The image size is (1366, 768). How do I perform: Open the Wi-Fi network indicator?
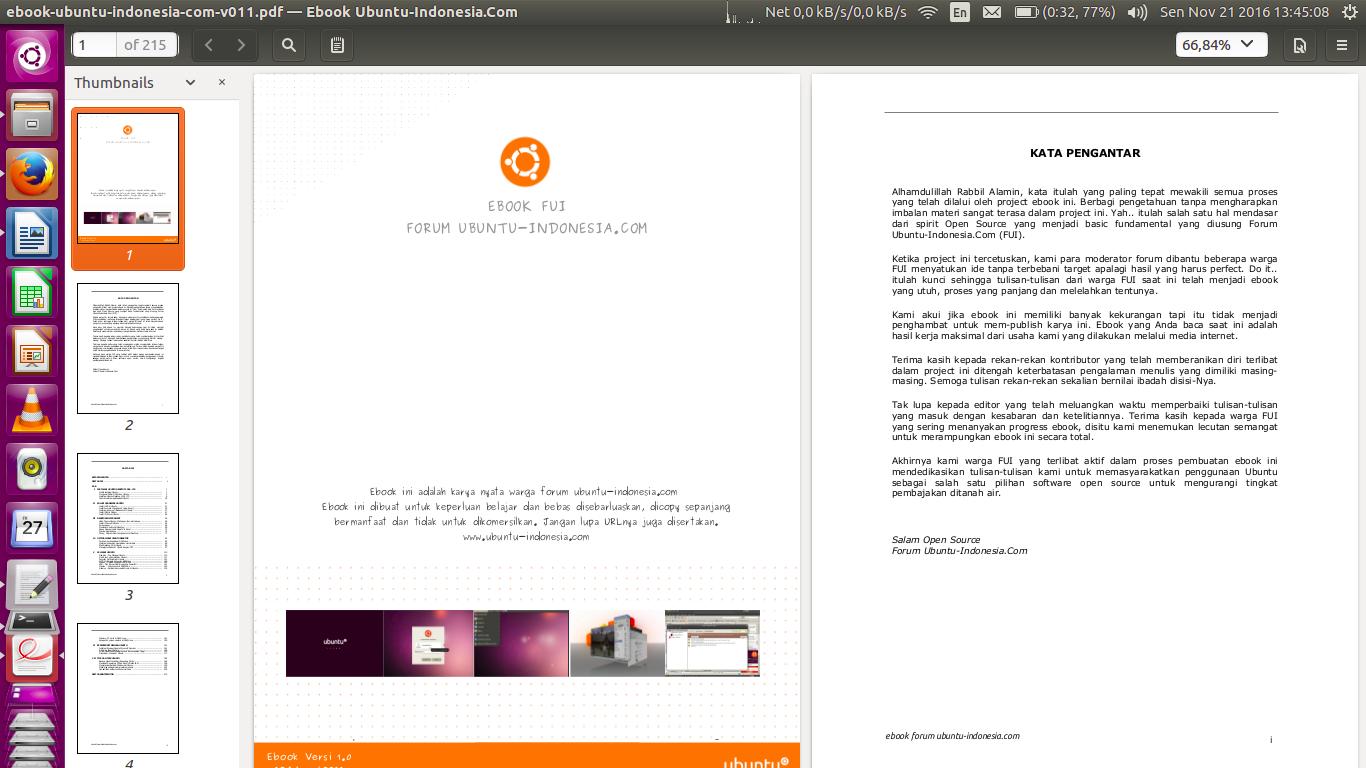point(927,12)
